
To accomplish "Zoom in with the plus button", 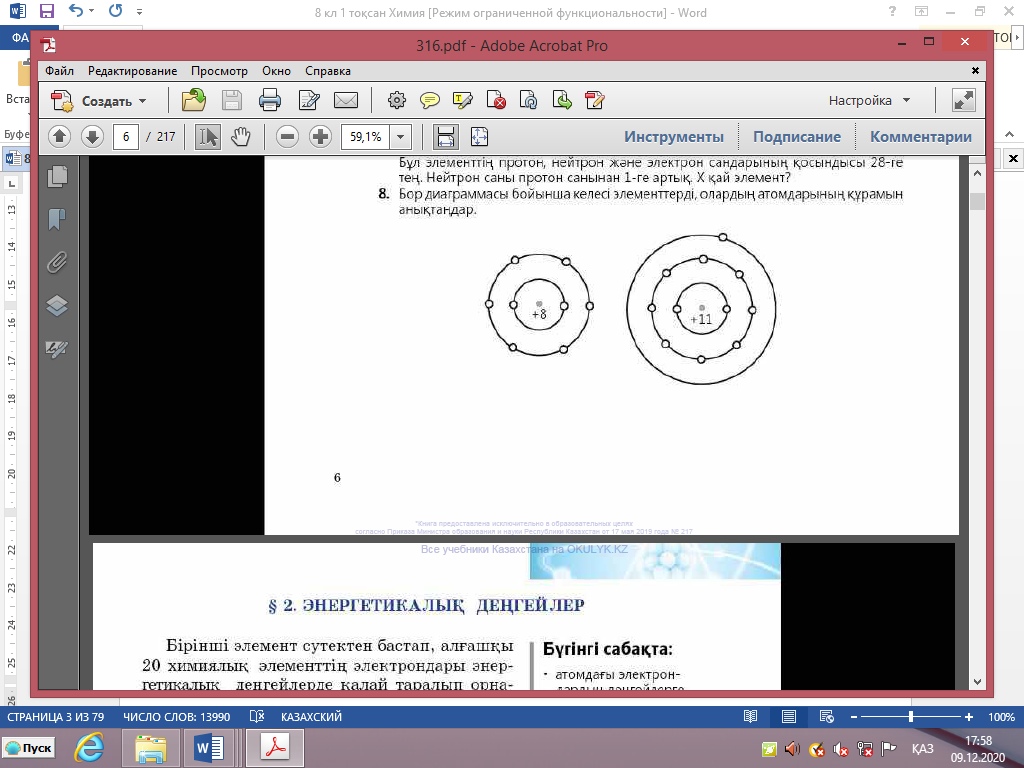I will pyautogui.click(x=320, y=137).
